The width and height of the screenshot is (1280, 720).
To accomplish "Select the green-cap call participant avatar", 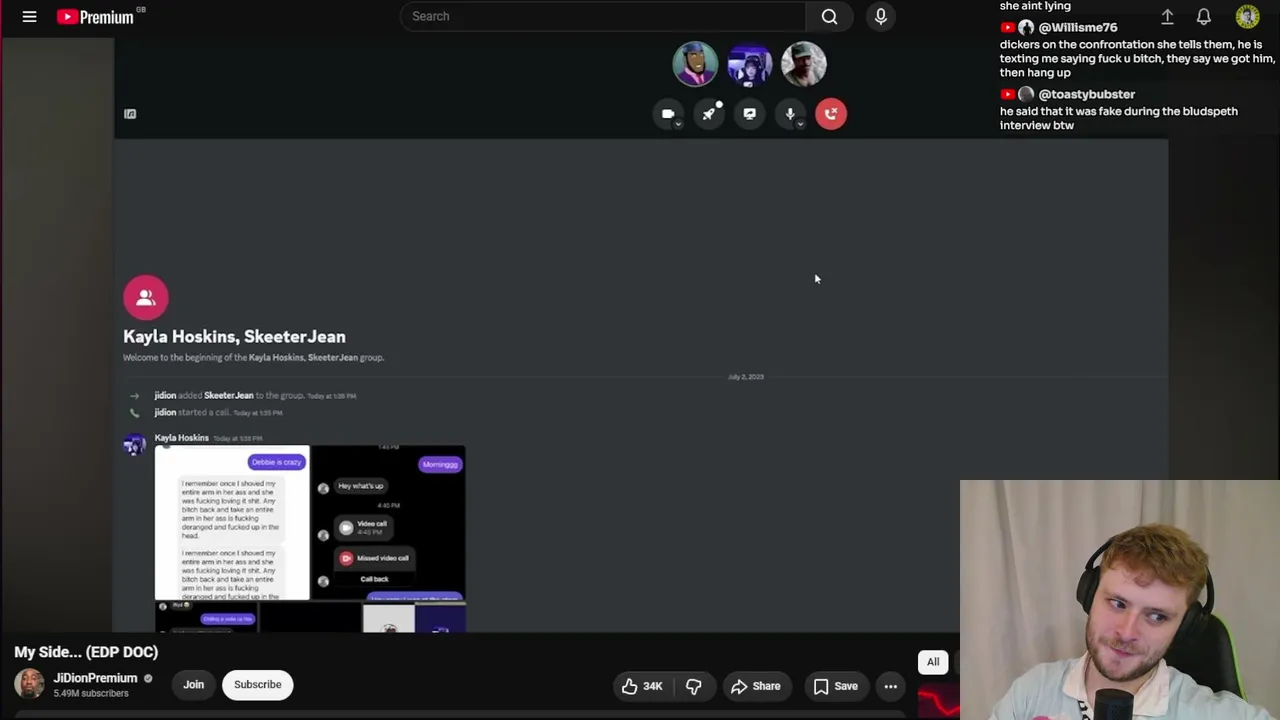I will (x=803, y=63).
